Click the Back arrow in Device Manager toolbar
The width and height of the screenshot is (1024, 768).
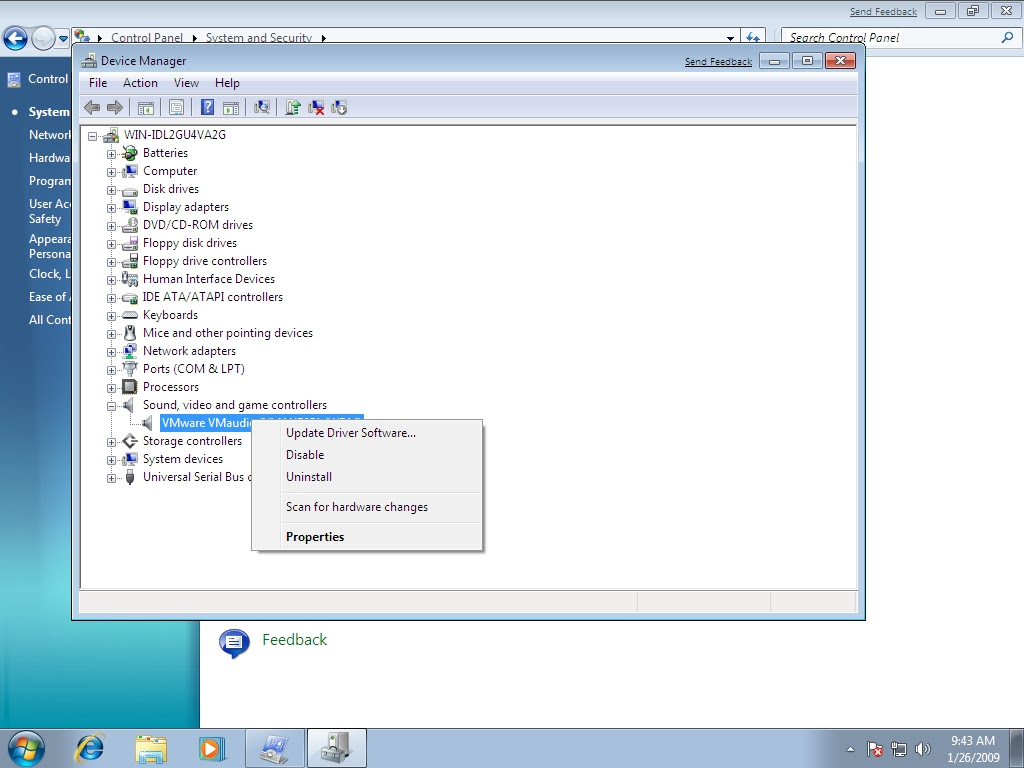[x=92, y=107]
